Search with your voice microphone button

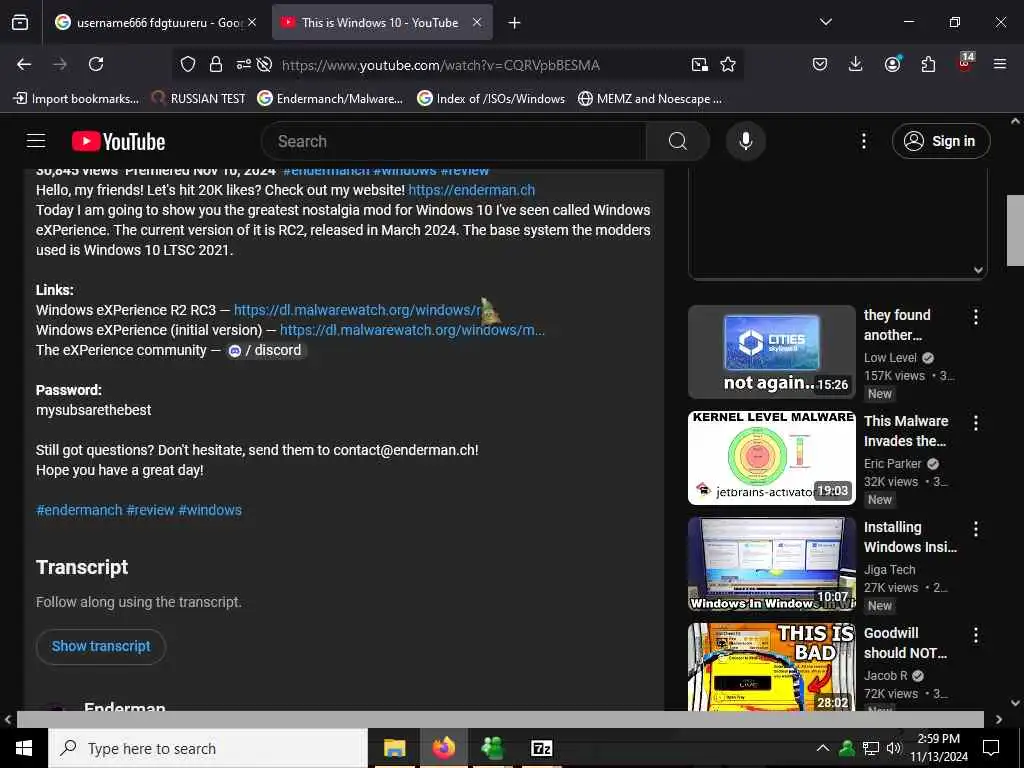tap(746, 141)
